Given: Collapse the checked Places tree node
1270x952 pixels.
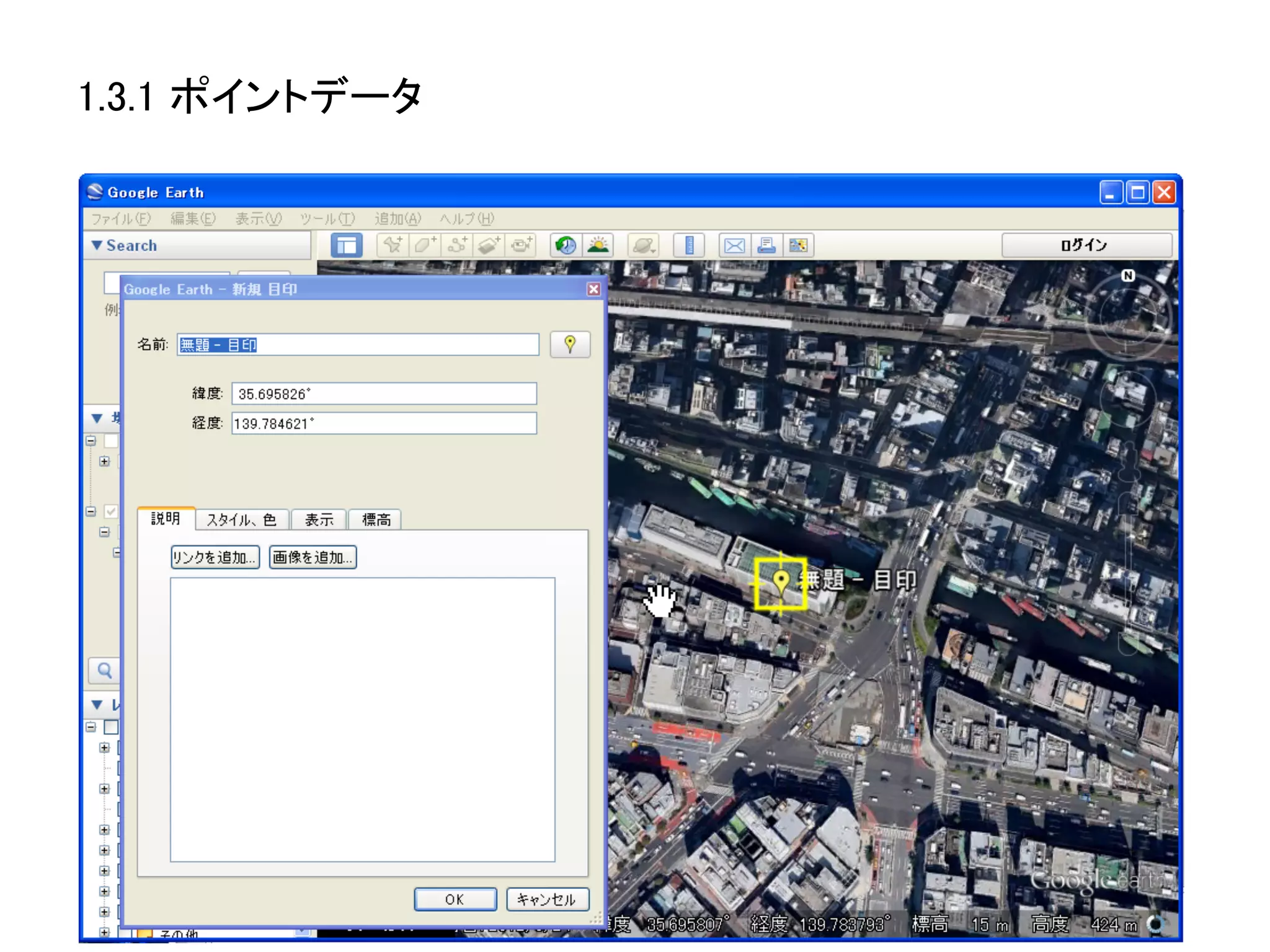Looking at the screenshot, I should coord(91,511).
